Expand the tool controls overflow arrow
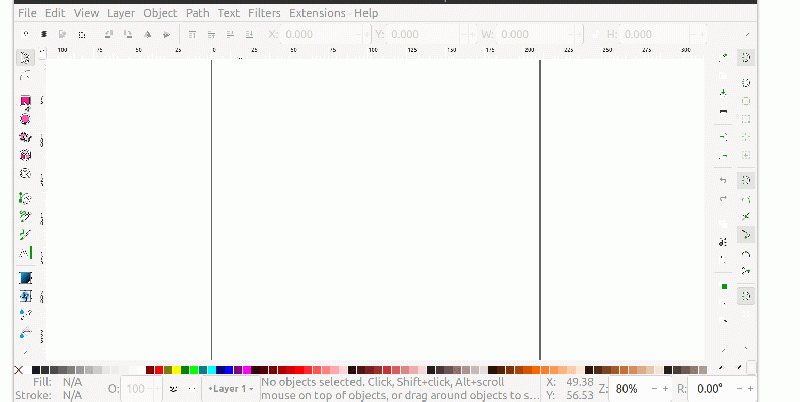 click(746, 34)
